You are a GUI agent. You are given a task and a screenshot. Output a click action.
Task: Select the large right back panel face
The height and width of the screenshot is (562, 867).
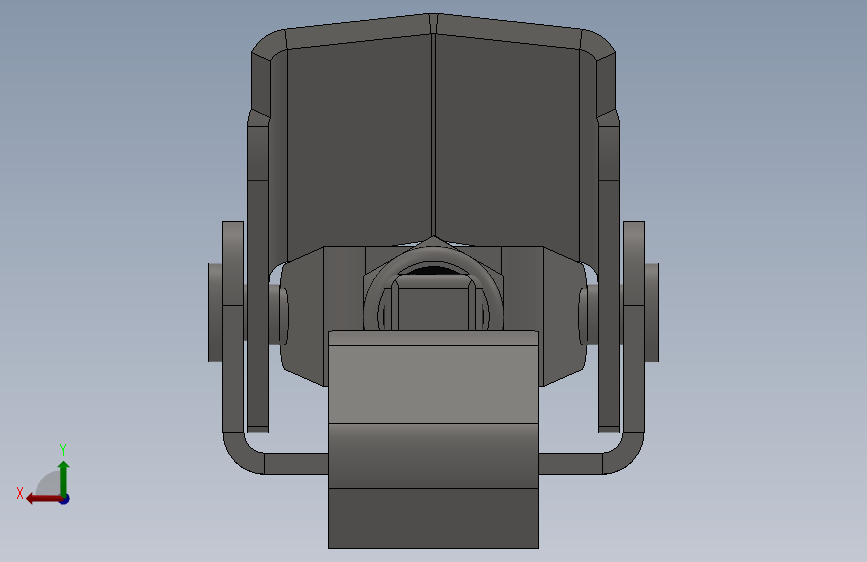click(x=507, y=147)
